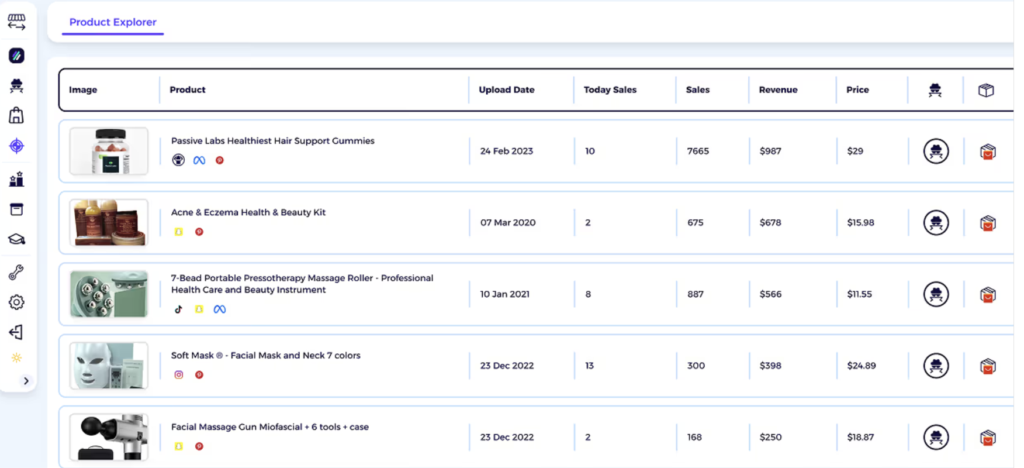The image size is (1024, 468).
Task: Click the Meta icon under the Massage Roller
Action: click(220, 309)
